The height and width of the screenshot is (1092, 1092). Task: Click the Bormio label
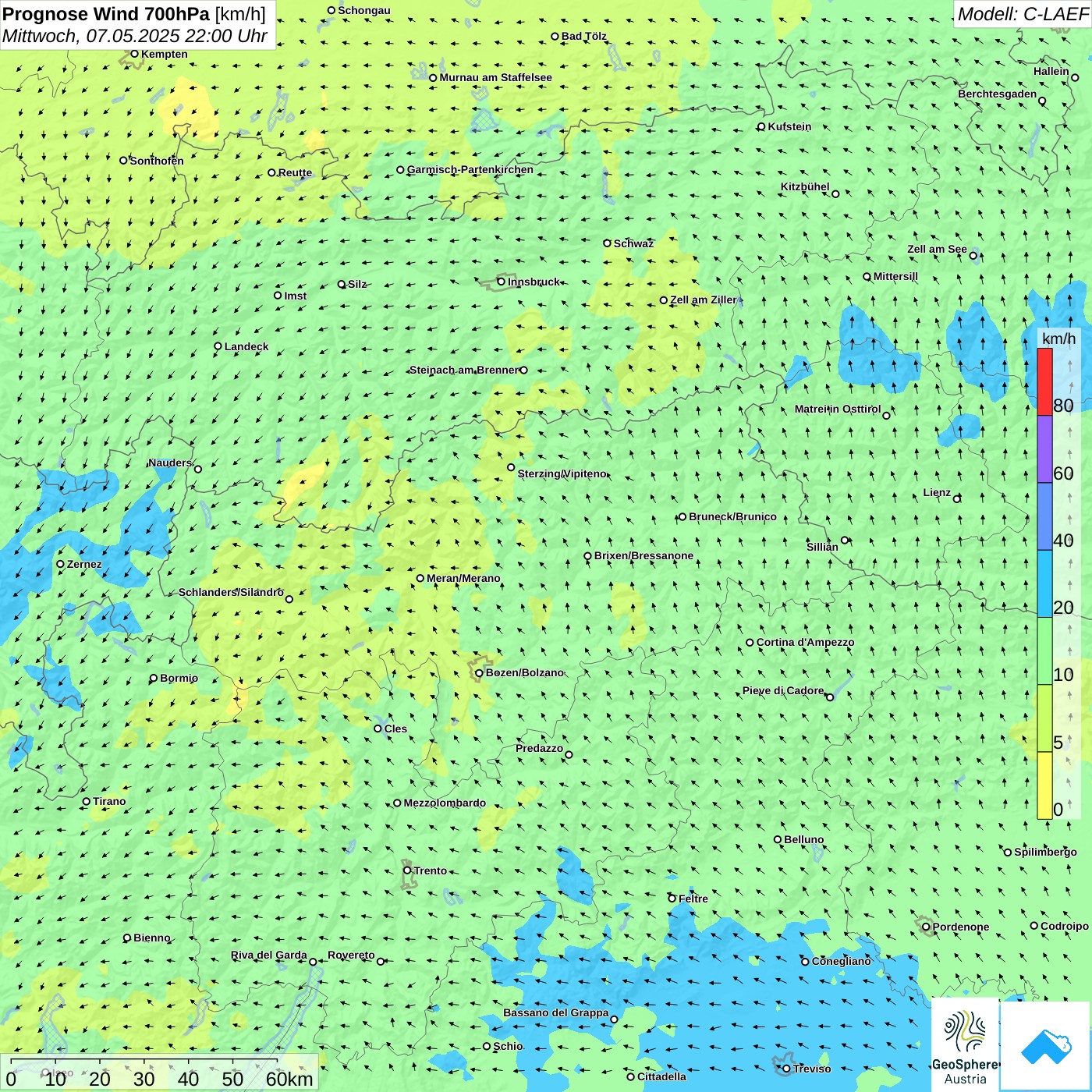[x=179, y=678]
